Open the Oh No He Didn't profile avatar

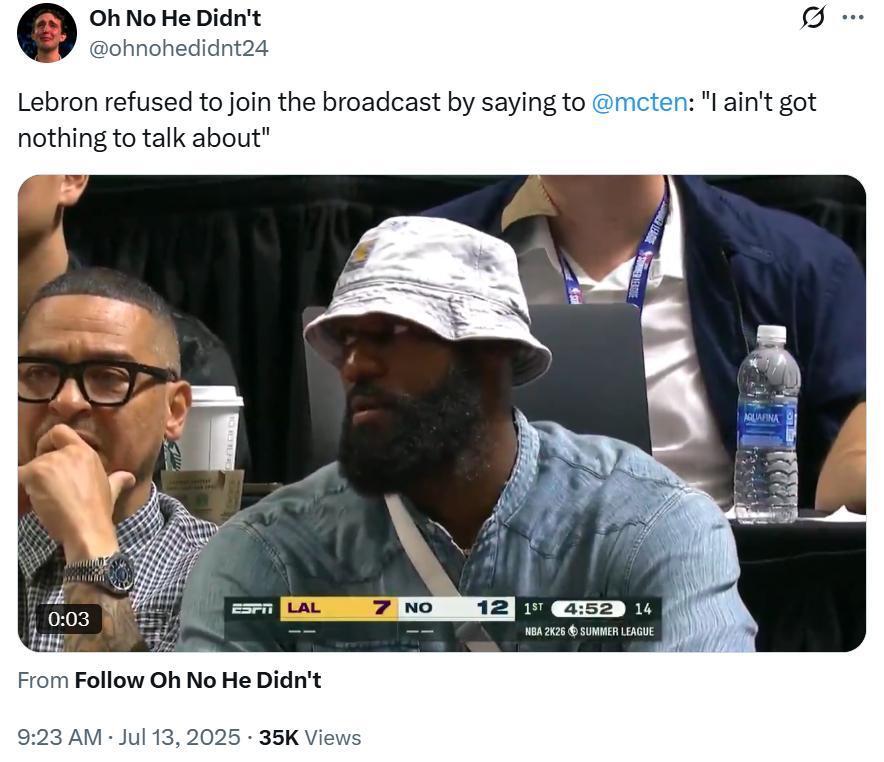pos(47,33)
